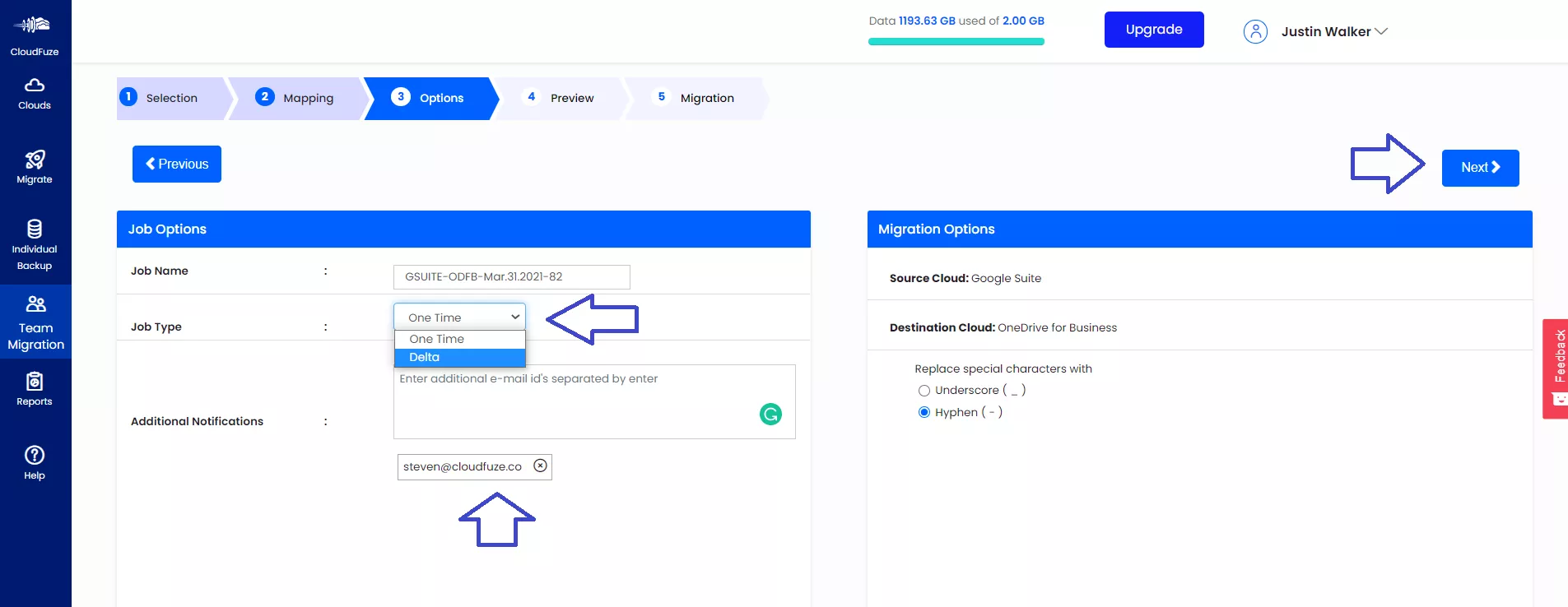This screenshot has height=607, width=1568.
Task: Click the Upgrade button
Action: (x=1154, y=30)
